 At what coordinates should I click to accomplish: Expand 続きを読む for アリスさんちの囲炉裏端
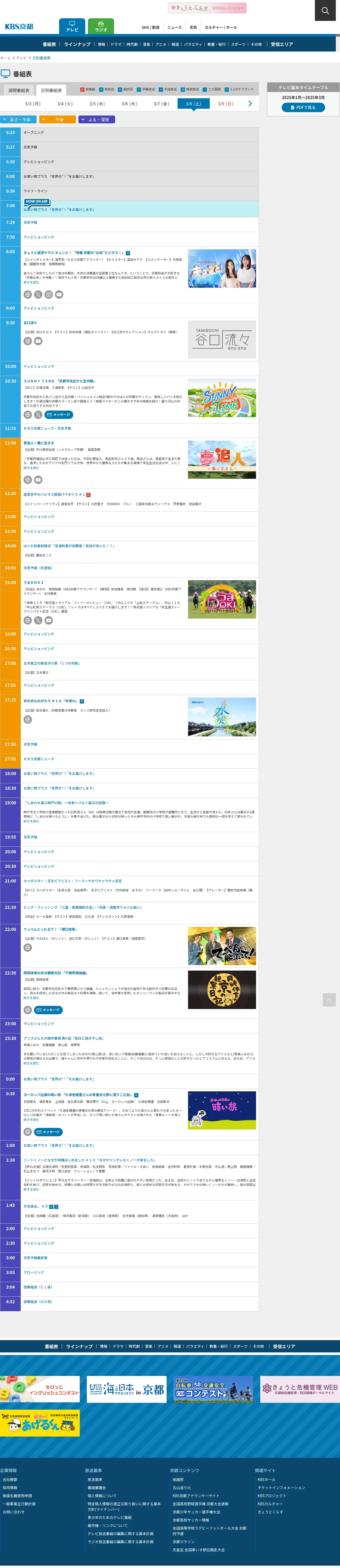pos(31,1063)
